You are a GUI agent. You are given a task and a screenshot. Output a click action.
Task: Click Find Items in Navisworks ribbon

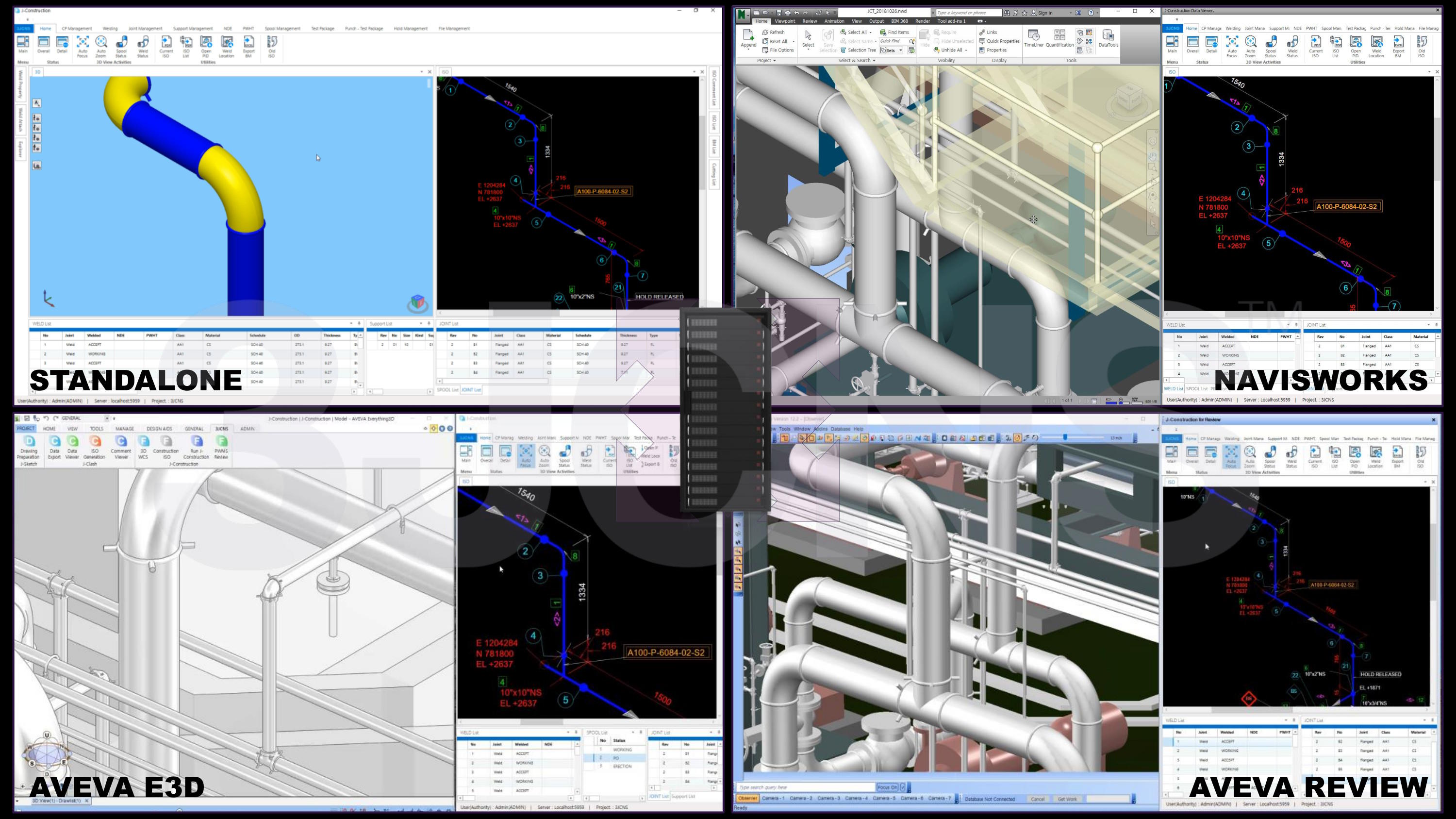895,32
